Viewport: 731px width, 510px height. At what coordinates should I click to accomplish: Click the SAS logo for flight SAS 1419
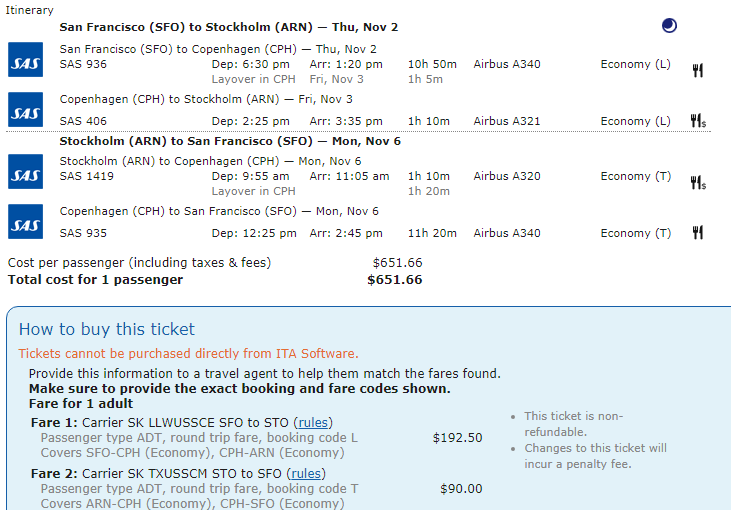[x=26, y=172]
